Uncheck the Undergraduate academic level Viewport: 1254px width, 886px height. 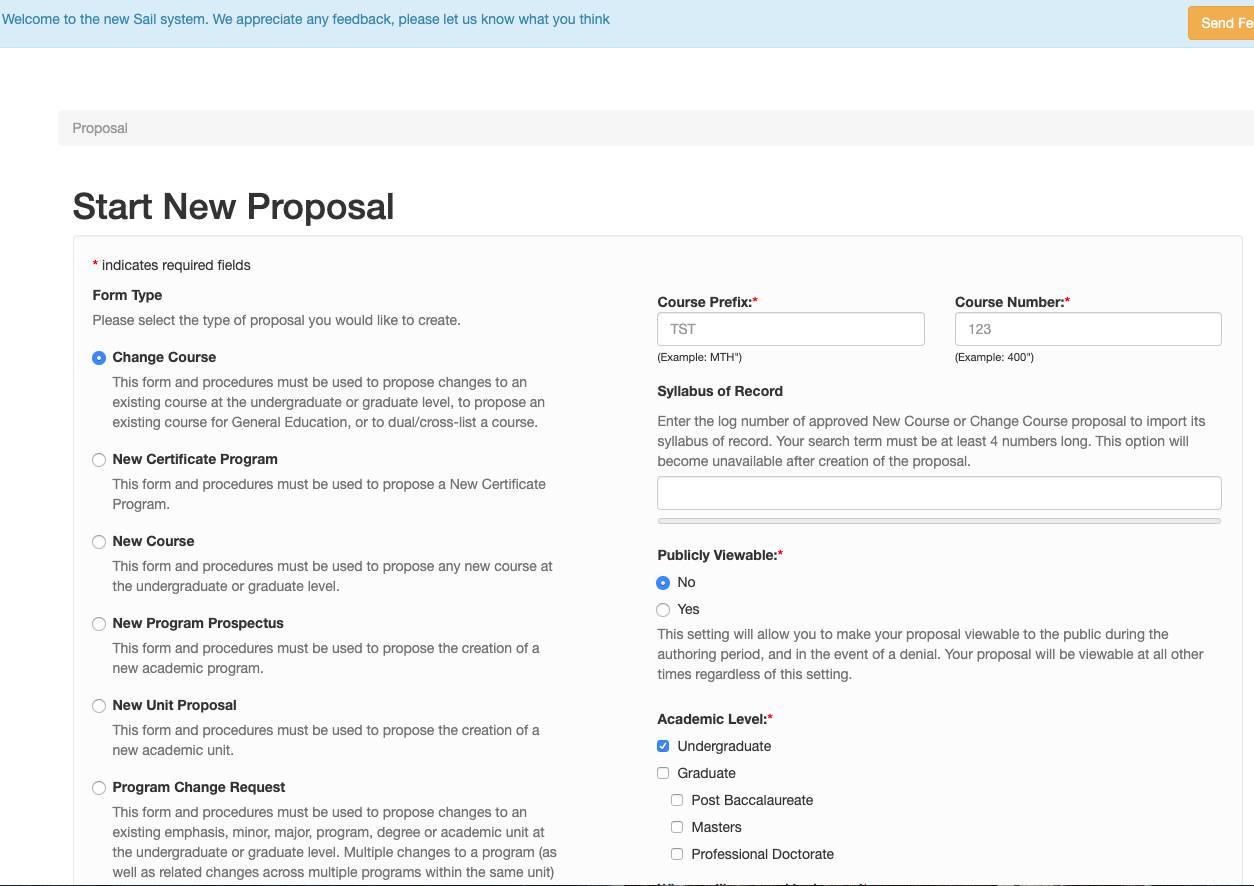(663, 746)
